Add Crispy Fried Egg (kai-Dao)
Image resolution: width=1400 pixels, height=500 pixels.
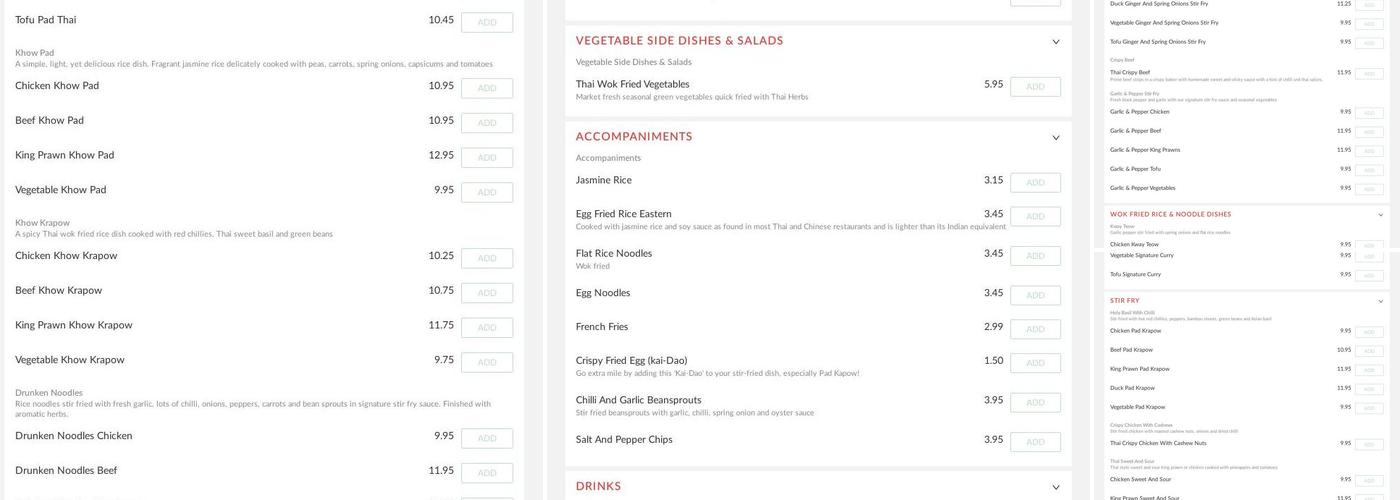1035,363
